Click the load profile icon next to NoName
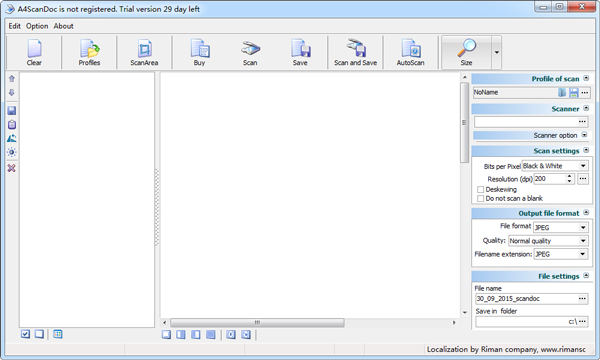This screenshot has height=360, width=600. coord(562,93)
